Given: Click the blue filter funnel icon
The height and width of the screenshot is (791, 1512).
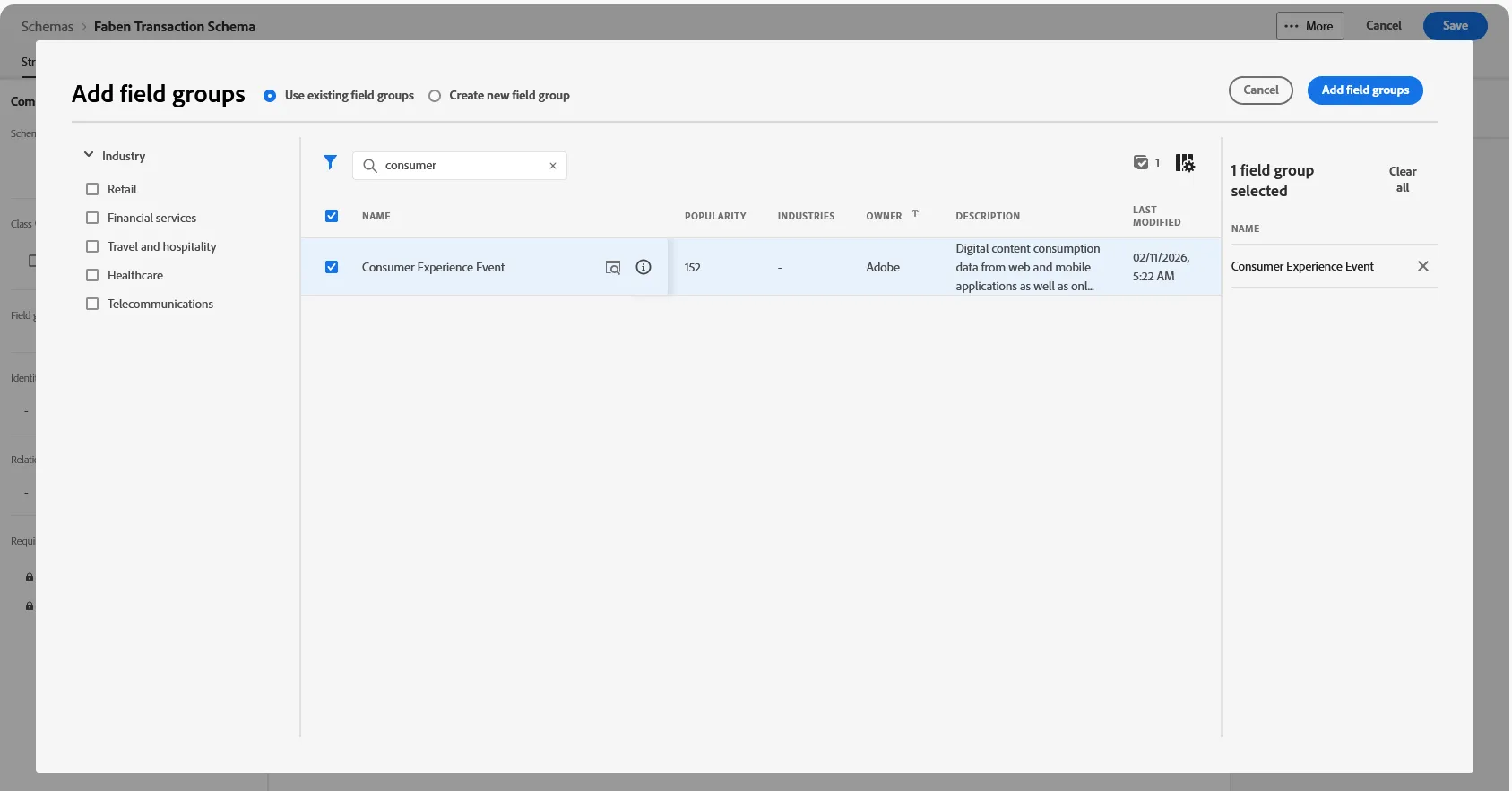Looking at the screenshot, I should click(x=330, y=163).
